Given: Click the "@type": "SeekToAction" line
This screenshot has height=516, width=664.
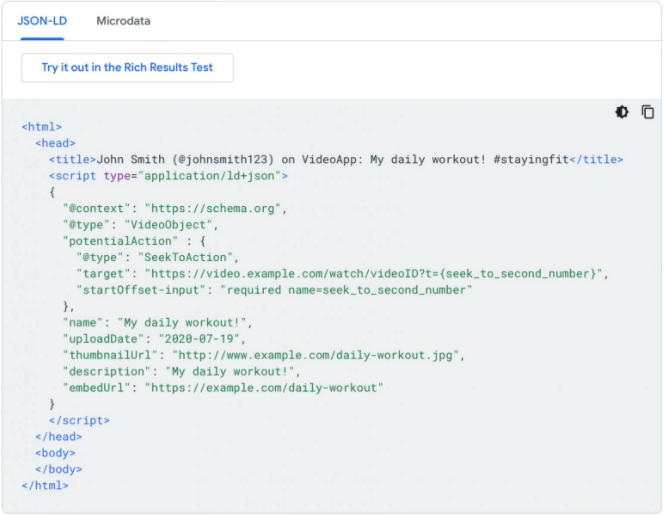Looking at the screenshot, I should [x=158, y=257].
